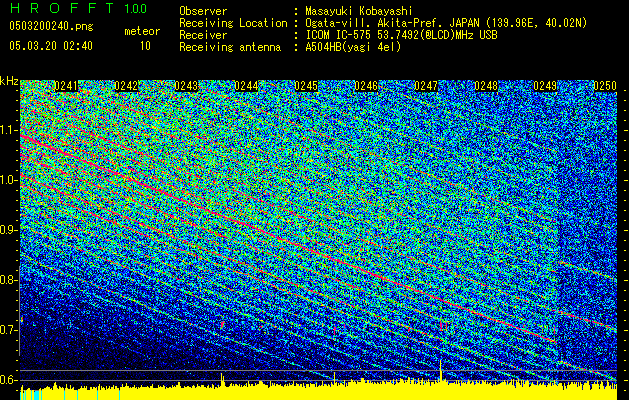Click the 1.0 frequency axis label
Image resolution: width=629 pixels, height=400 pixels.
[9, 180]
